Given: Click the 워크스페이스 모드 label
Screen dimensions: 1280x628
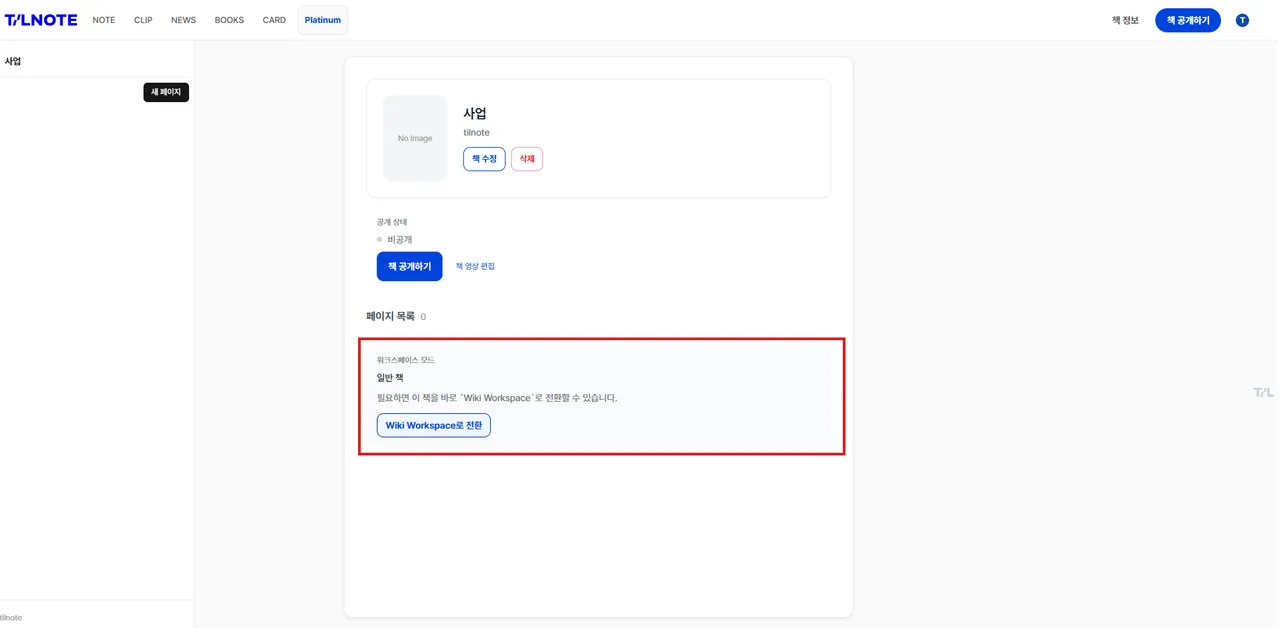Looking at the screenshot, I should pyautogui.click(x=406, y=360).
